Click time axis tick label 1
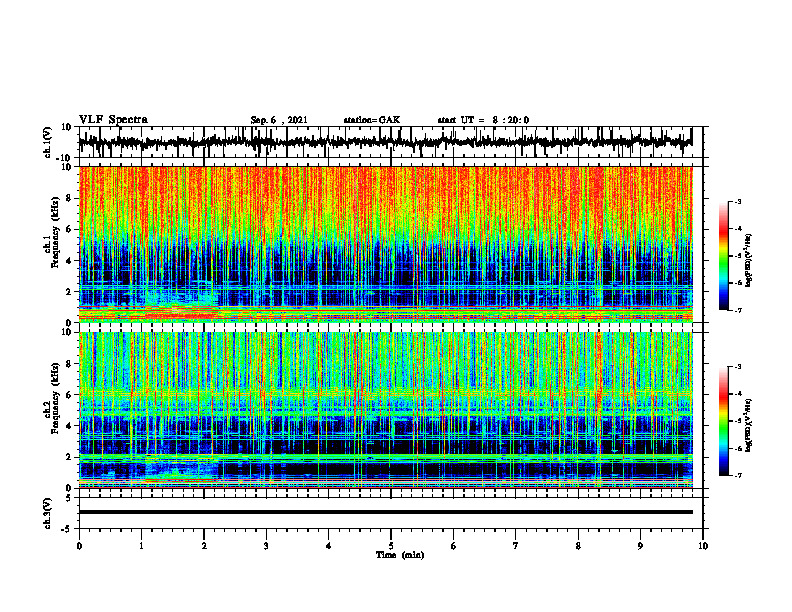This screenshot has width=792, height=612. (141, 546)
